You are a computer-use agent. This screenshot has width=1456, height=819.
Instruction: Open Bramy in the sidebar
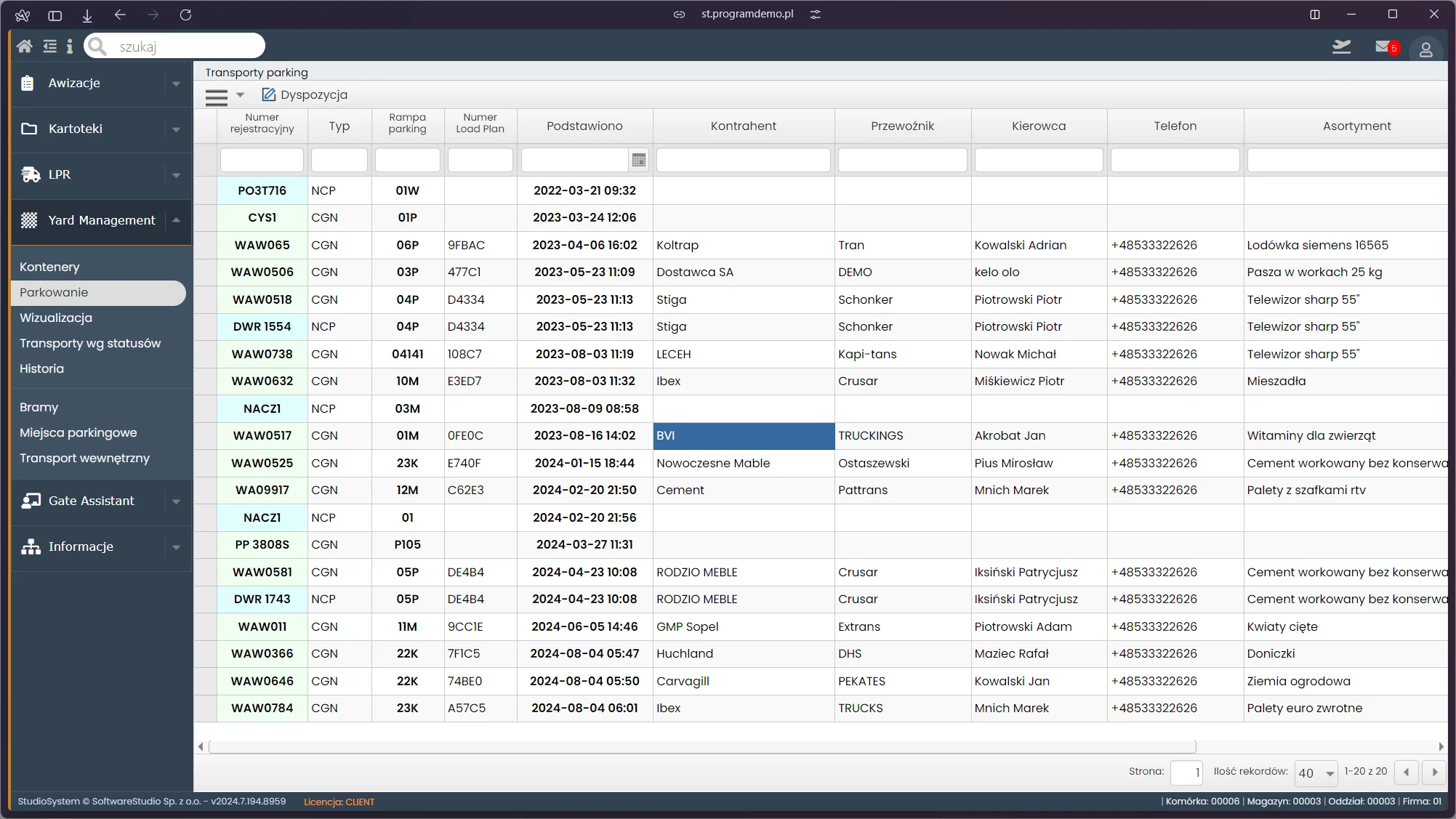[39, 407]
